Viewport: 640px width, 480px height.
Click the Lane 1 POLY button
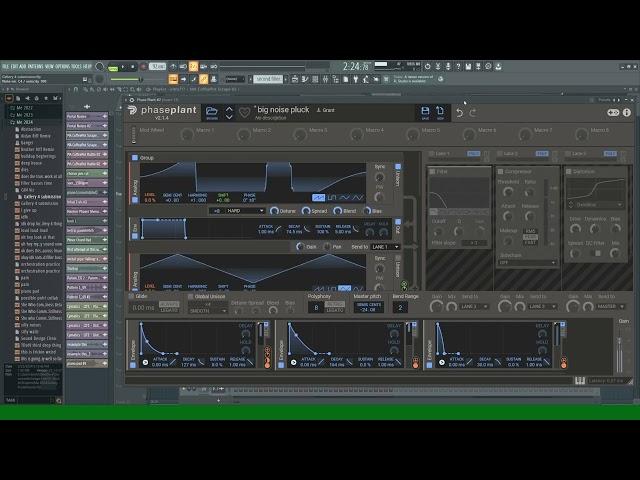coord(473,154)
